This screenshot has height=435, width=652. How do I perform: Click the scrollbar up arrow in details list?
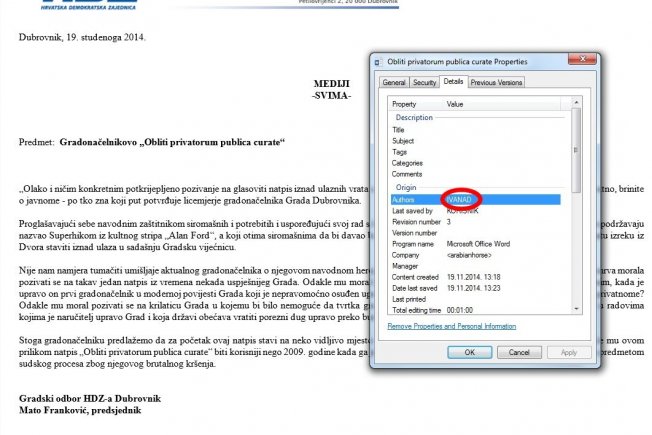pos(576,102)
